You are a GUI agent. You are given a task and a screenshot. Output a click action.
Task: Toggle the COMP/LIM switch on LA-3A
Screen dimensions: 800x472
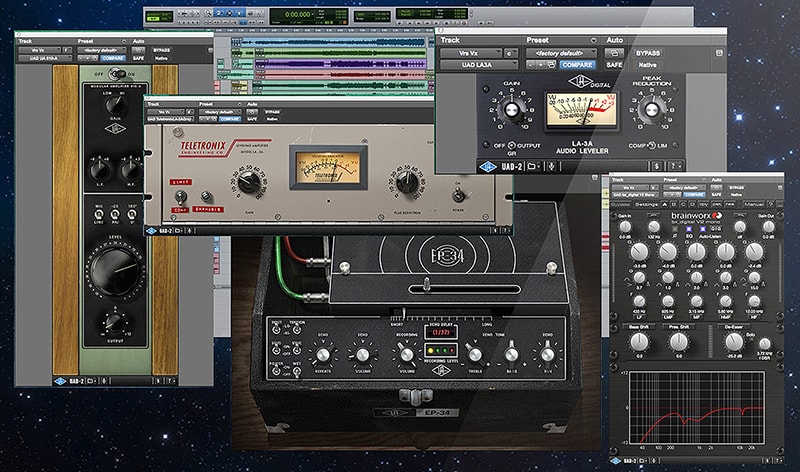[651, 145]
